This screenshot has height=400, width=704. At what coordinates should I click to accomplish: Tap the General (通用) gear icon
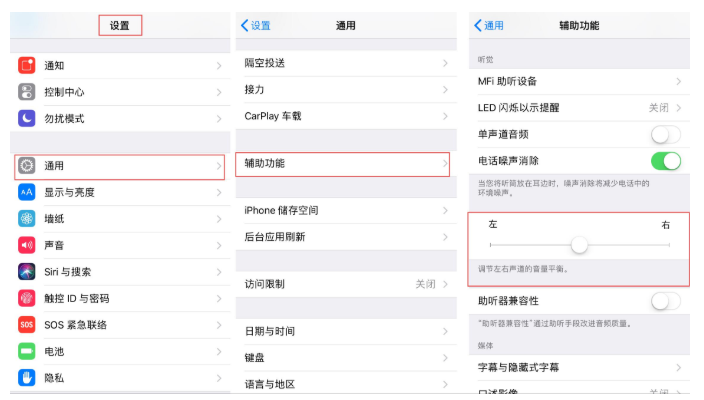pyautogui.click(x=27, y=166)
